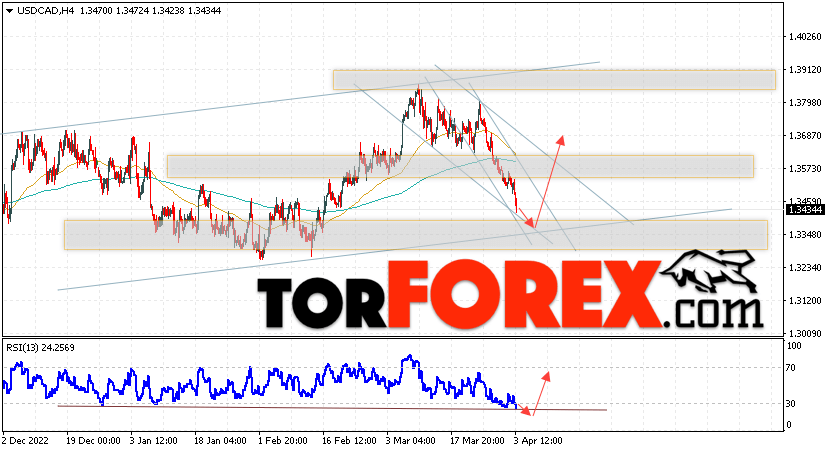This screenshot has height=452, width=829.
Task: Click the 1.39120 price axis label
Action: [805, 70]
